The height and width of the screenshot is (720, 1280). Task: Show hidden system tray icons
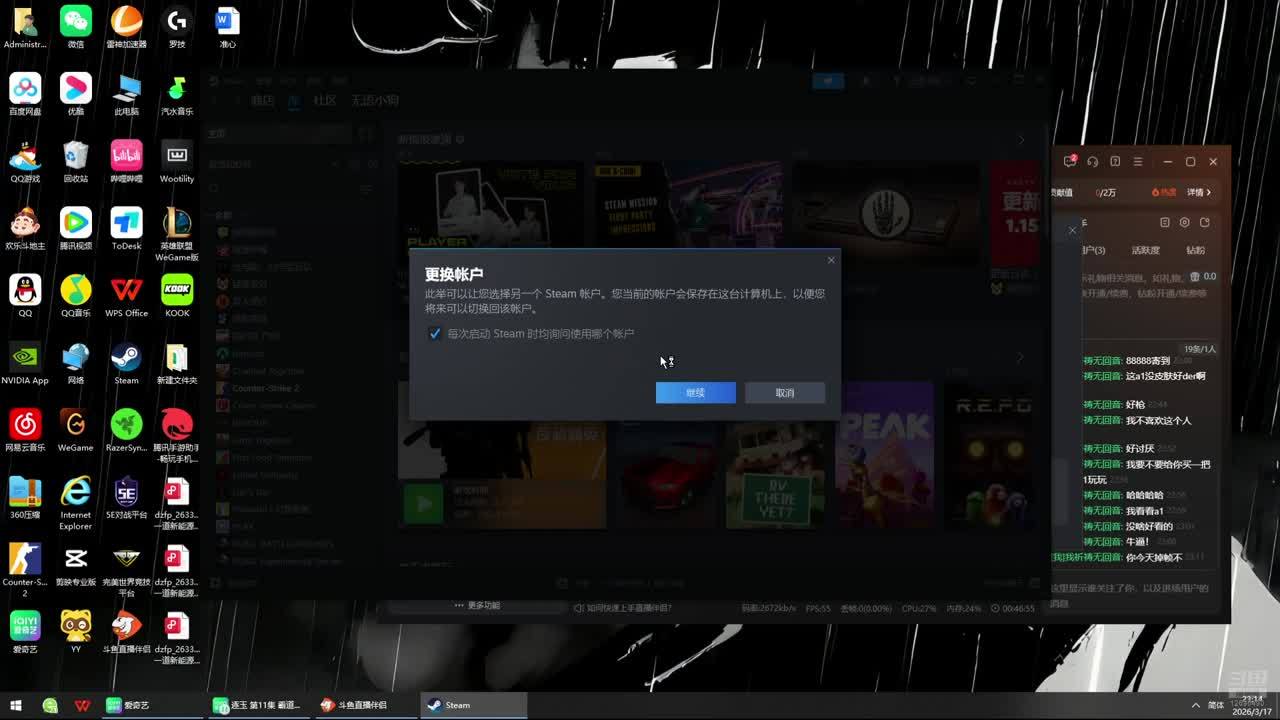pyautogui.click(x=1195, y=705)
